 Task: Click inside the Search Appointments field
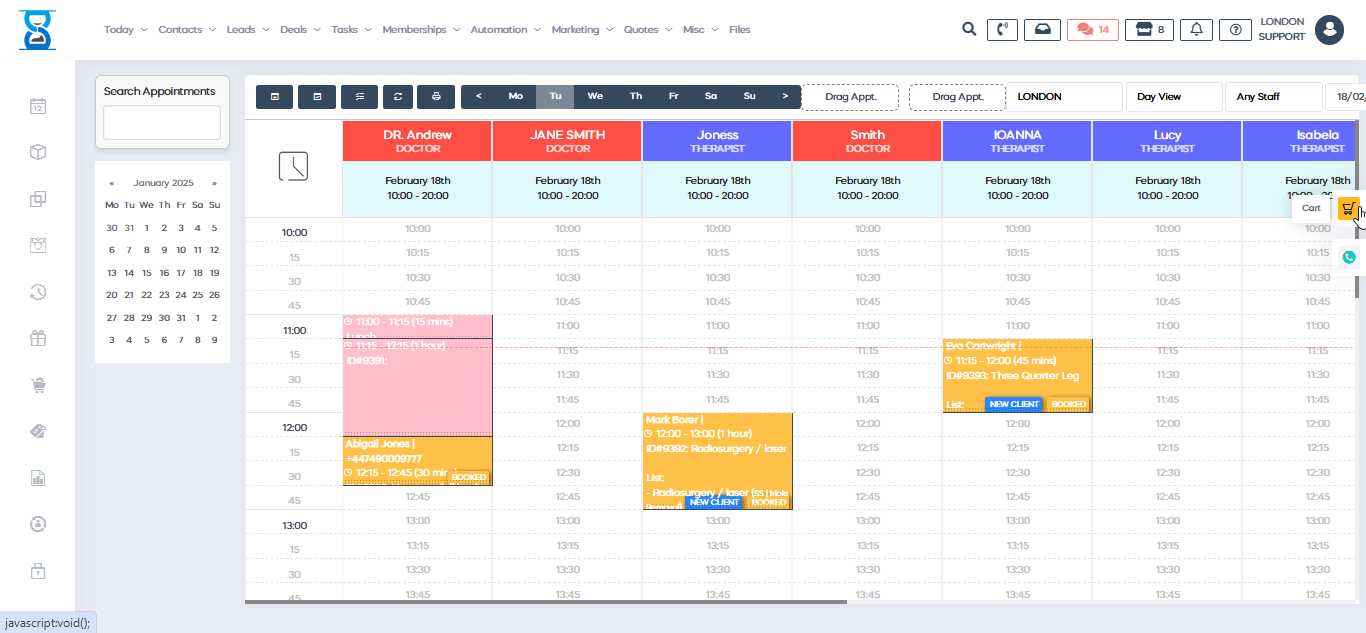coord(162,123)
